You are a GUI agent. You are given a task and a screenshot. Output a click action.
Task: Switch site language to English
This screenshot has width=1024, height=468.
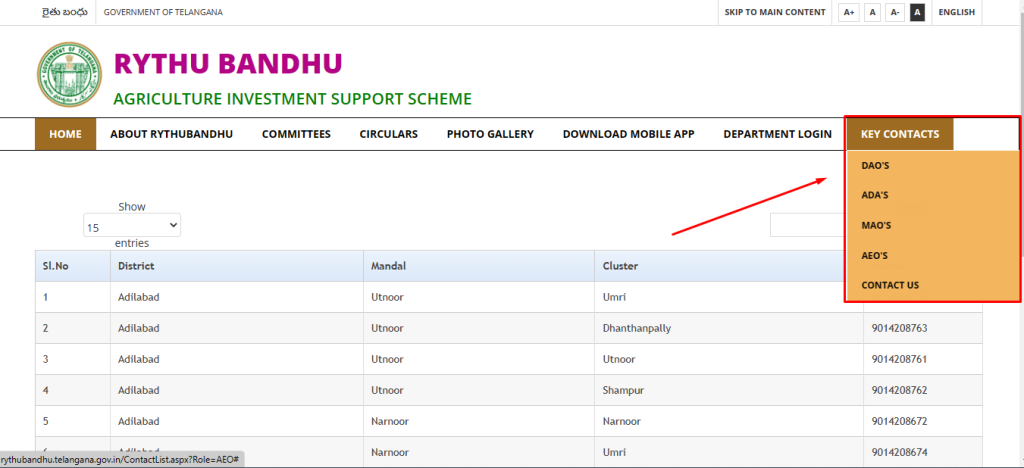point(956,12)
